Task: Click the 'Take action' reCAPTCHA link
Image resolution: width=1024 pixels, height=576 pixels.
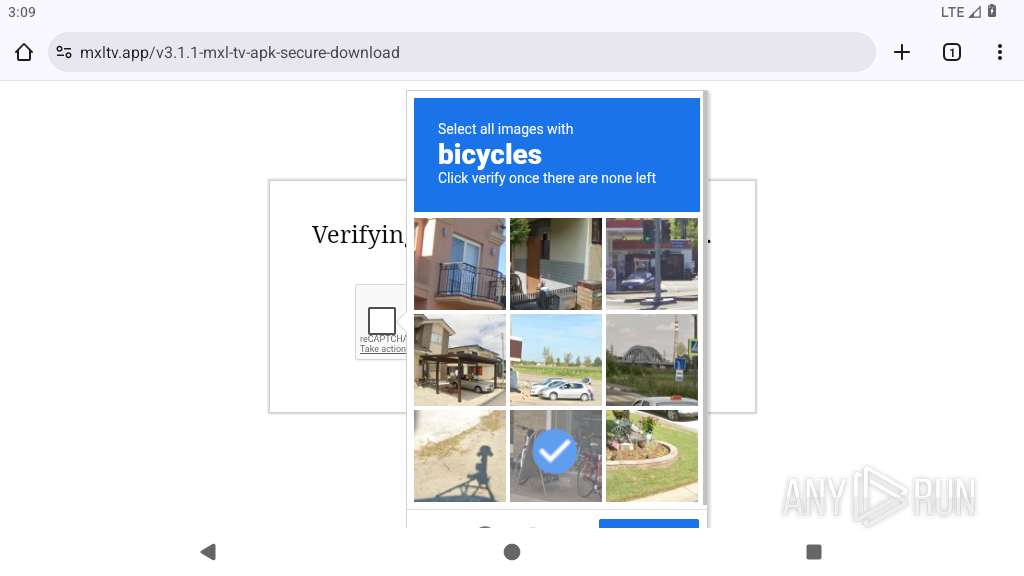Action: point(383,349)
